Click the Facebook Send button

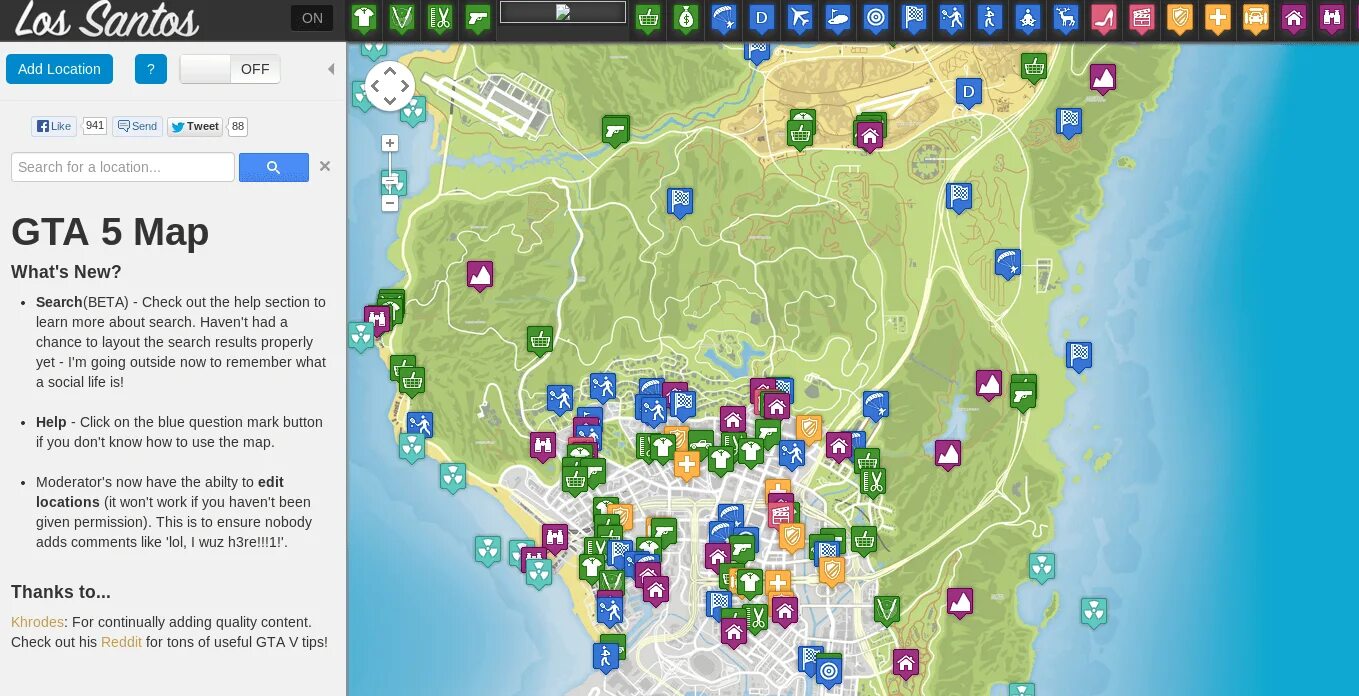[x=137, y=126]
